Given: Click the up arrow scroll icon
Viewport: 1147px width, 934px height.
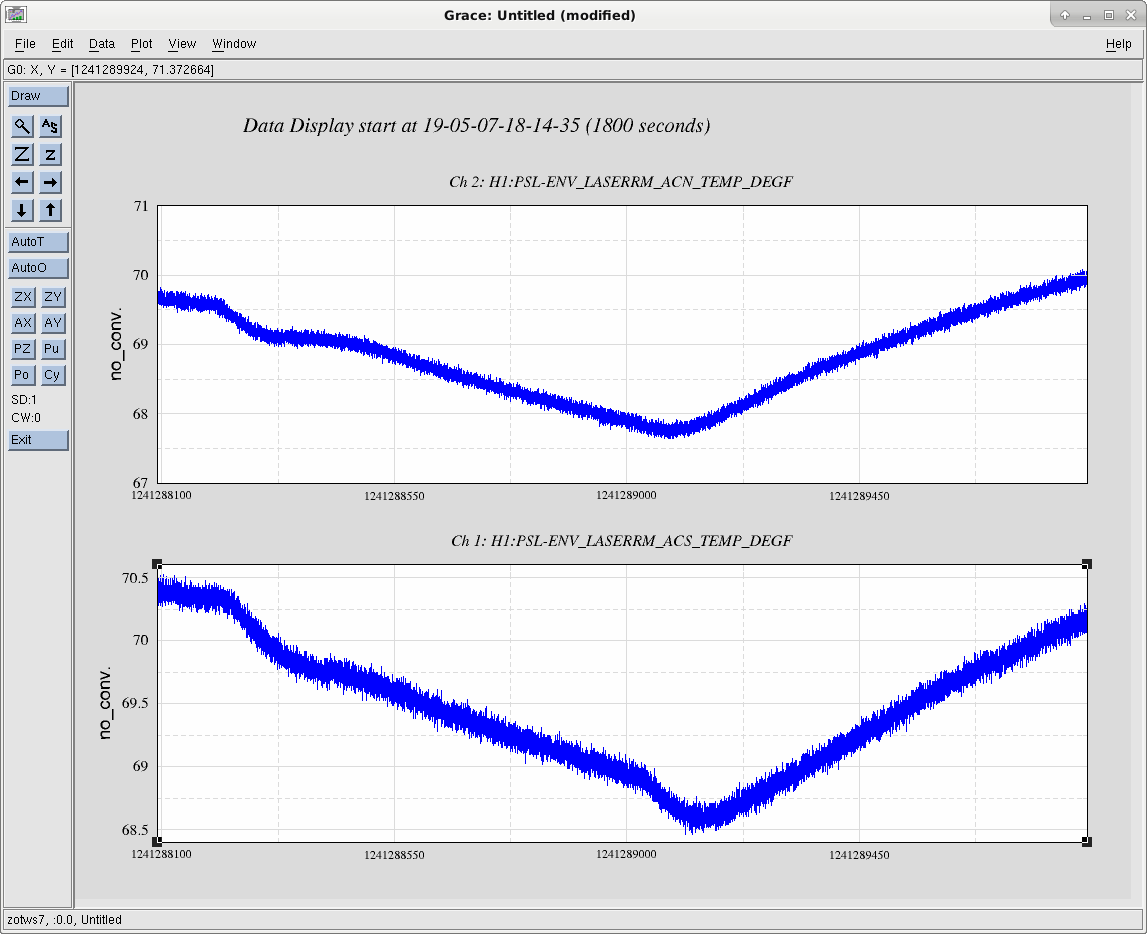Looking at the screenshot, I should tap(50, 210).
